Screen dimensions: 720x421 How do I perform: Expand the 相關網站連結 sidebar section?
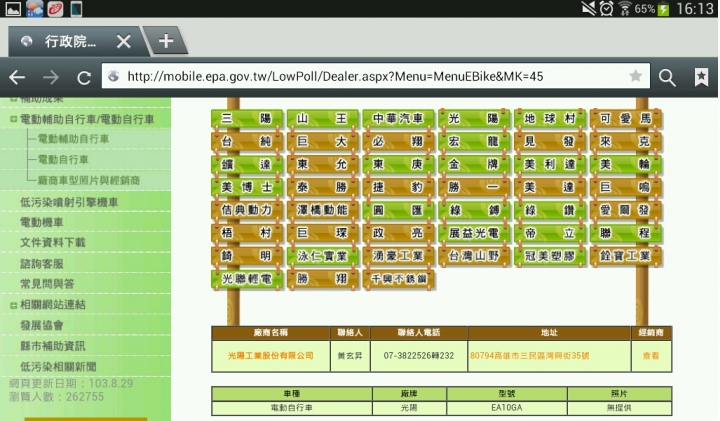tap(13, 305)
